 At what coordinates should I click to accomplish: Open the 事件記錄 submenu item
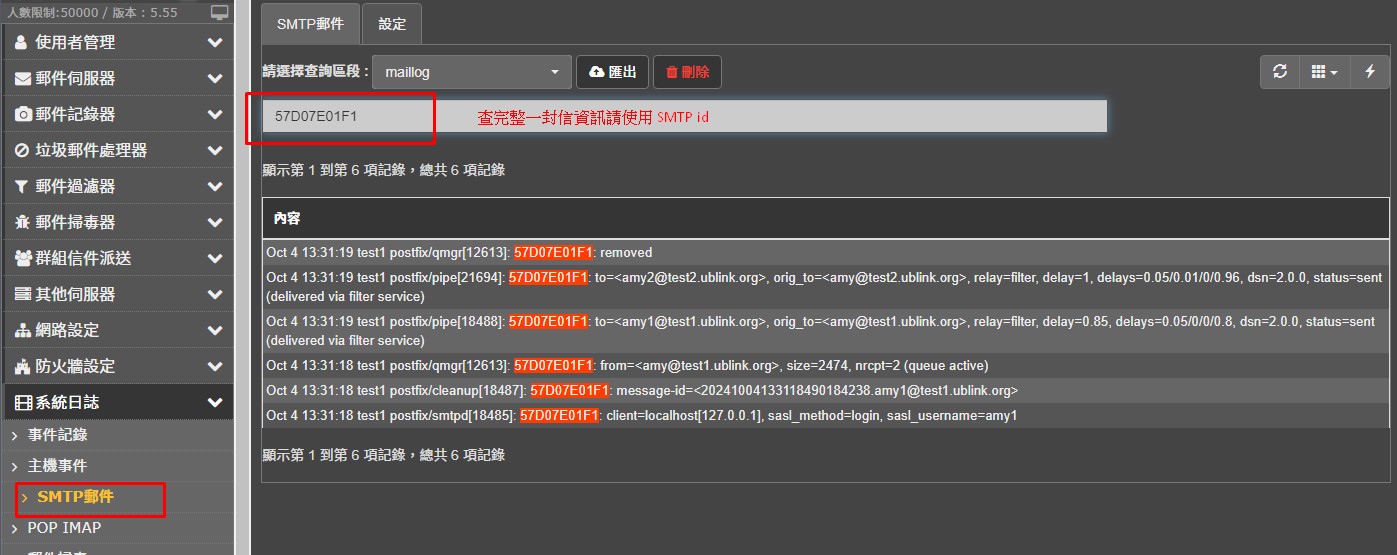tap(57, 434)
